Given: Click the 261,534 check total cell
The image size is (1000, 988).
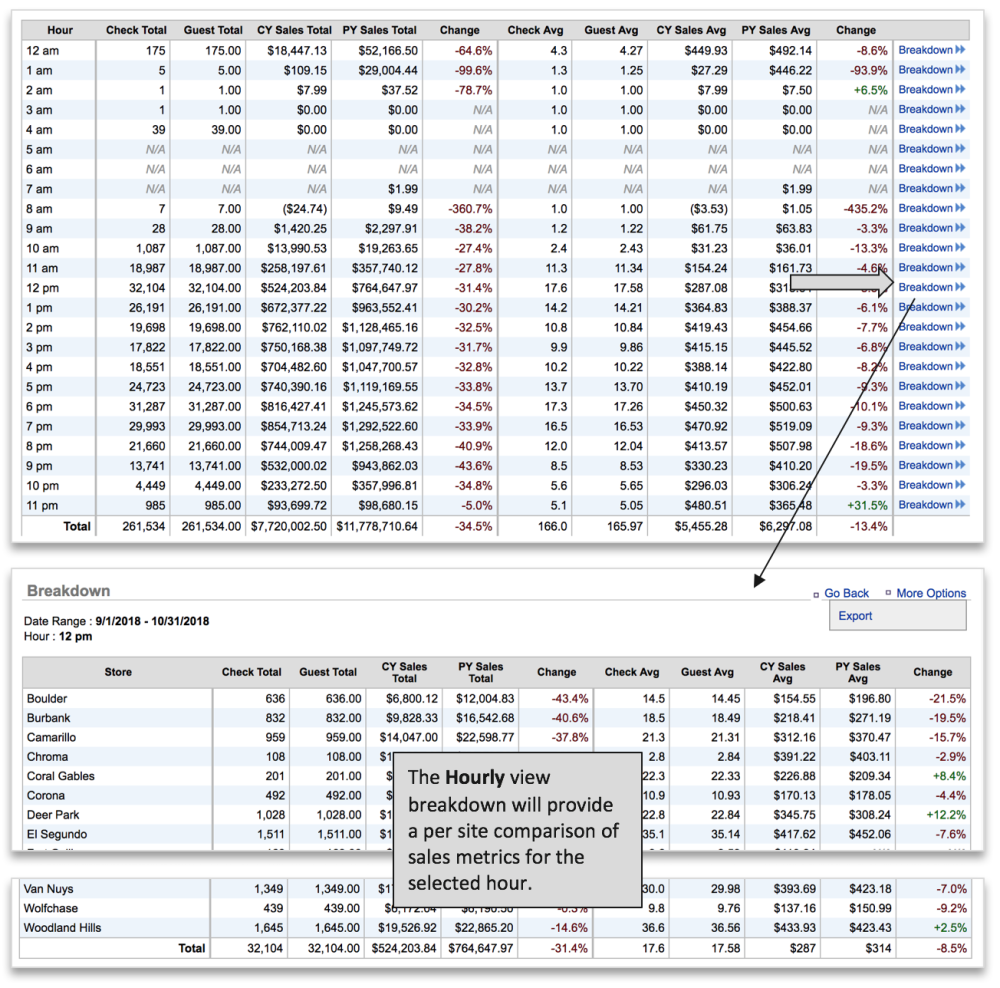Looking at the screenshot, I should (x=143, y=526).
